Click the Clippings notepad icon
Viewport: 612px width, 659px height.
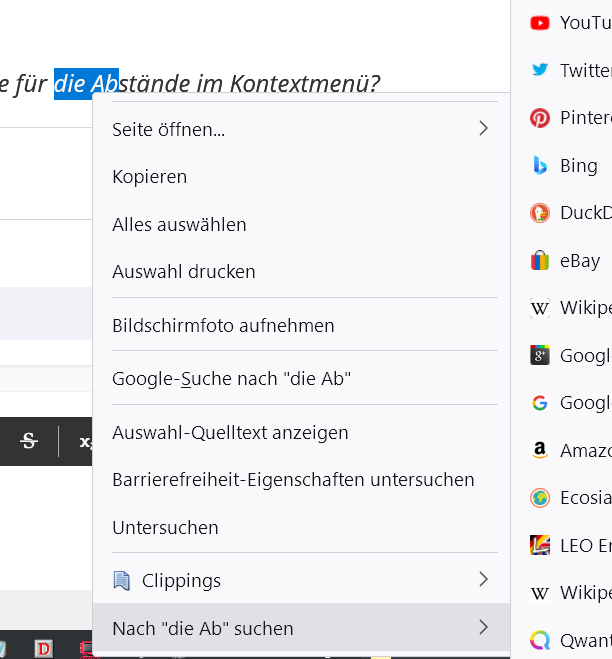point(122,580)
